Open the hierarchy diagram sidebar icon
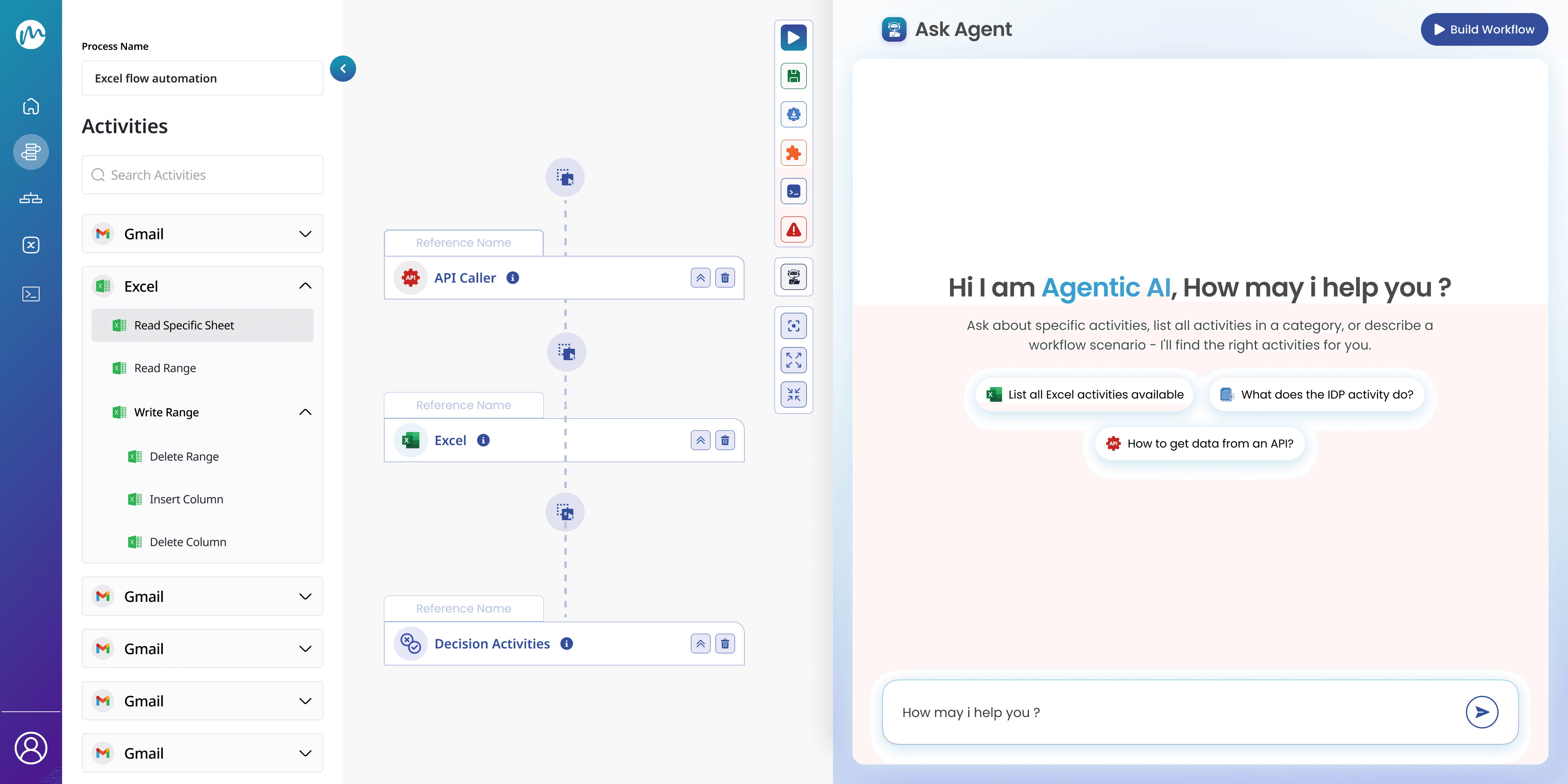The image size is (1568, 784). coord(31,198)
